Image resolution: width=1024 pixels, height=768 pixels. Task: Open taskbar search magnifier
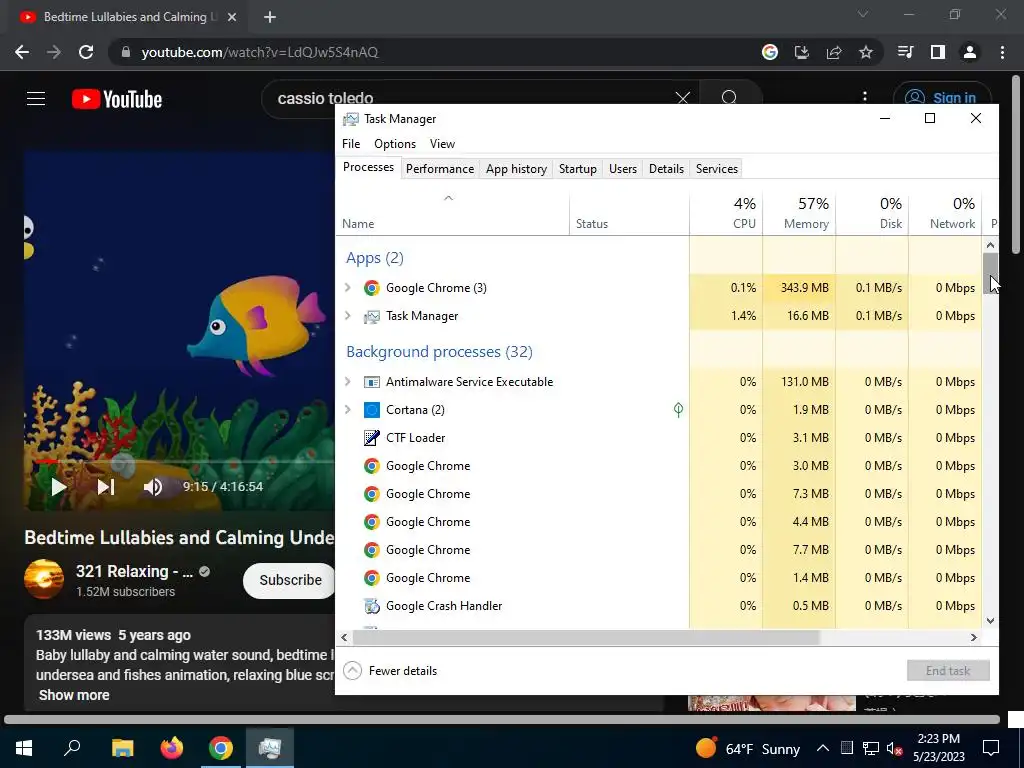coord(72,748)
